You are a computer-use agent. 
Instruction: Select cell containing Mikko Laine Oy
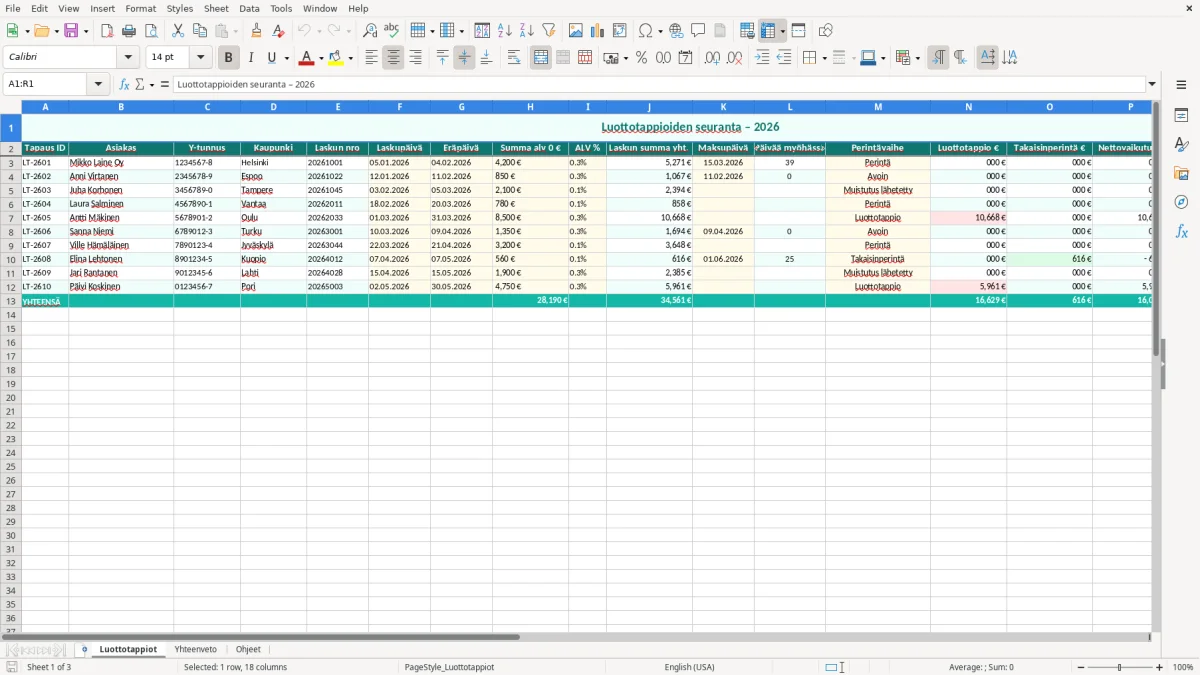121,162
